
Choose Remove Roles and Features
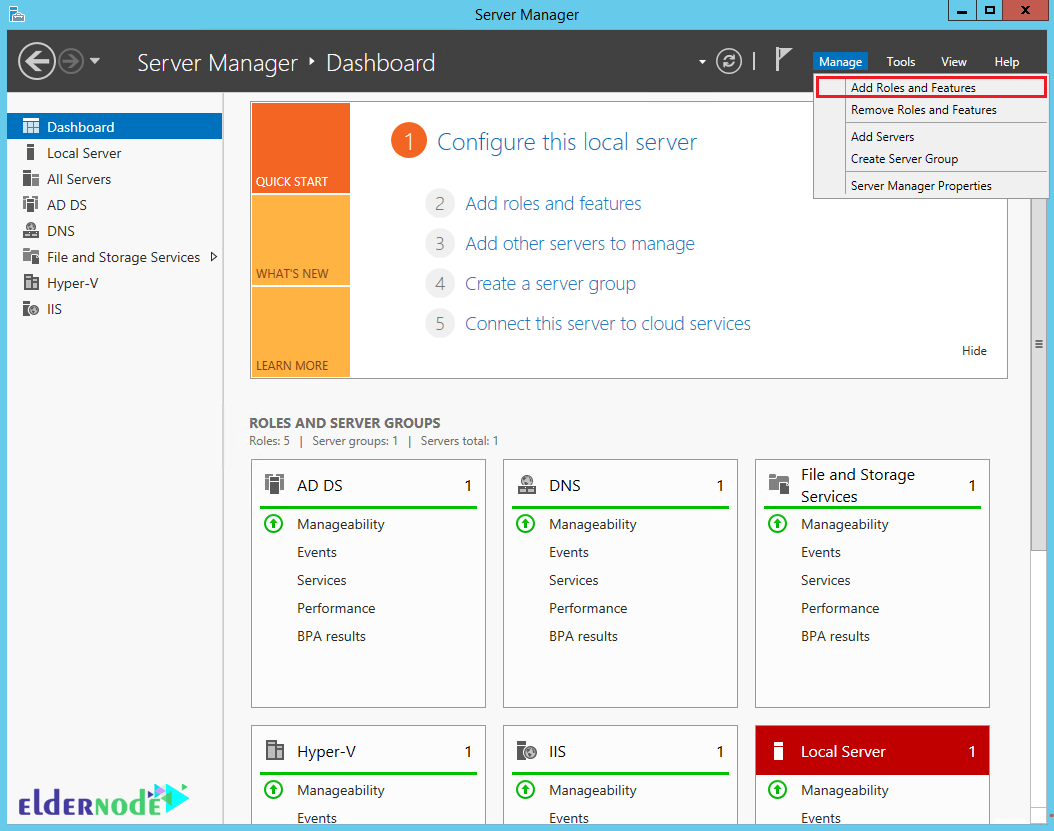pyautogui.click(x=931, y=110)
